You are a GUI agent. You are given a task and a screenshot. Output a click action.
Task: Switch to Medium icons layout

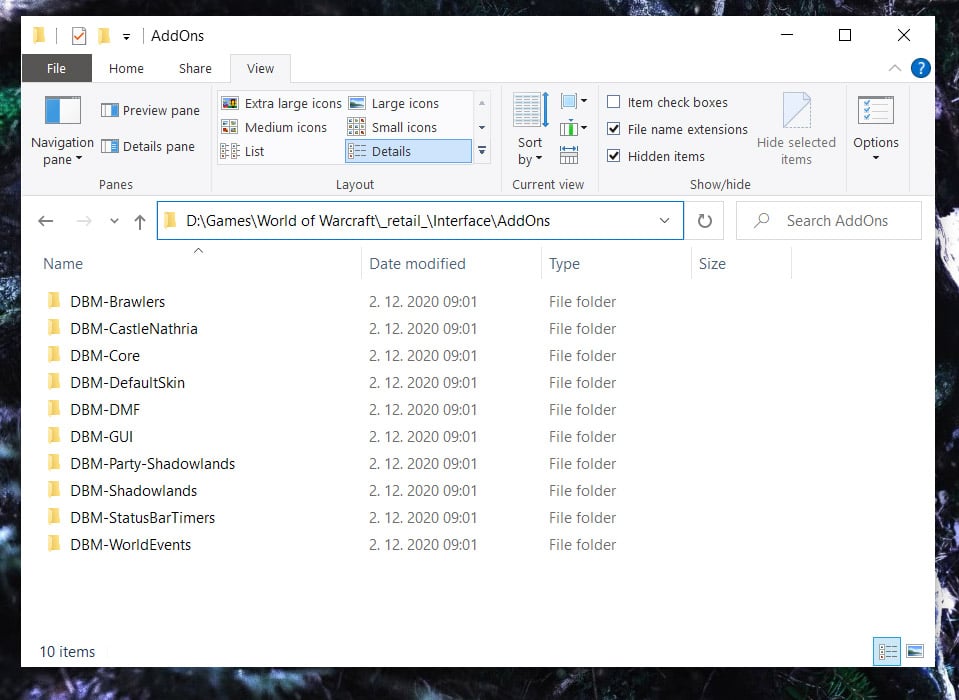[x=274, y=127]
